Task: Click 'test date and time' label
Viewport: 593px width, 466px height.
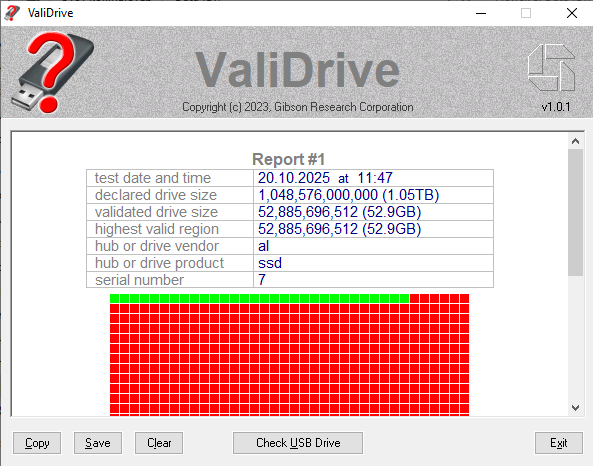Action: point(153,178)
